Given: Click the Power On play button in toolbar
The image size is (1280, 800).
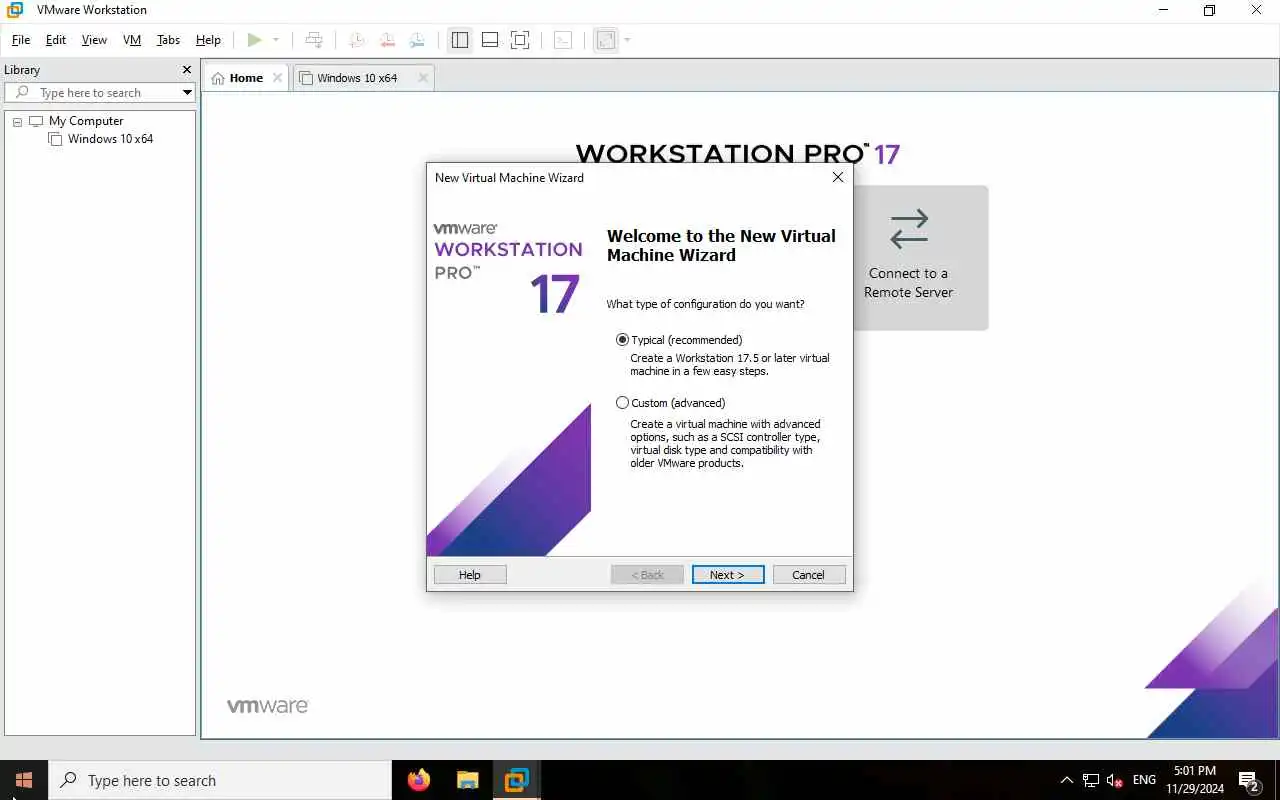Looking at the screenshot, I should (x=254, y=40).
